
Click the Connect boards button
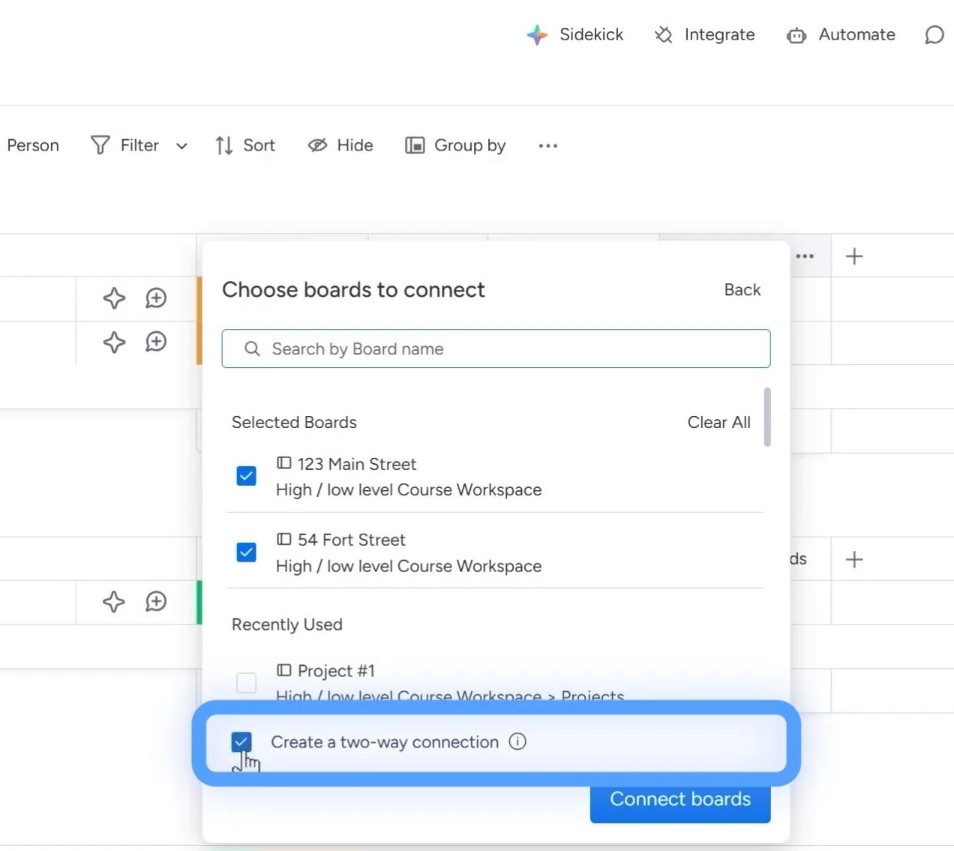coord(680,799)
